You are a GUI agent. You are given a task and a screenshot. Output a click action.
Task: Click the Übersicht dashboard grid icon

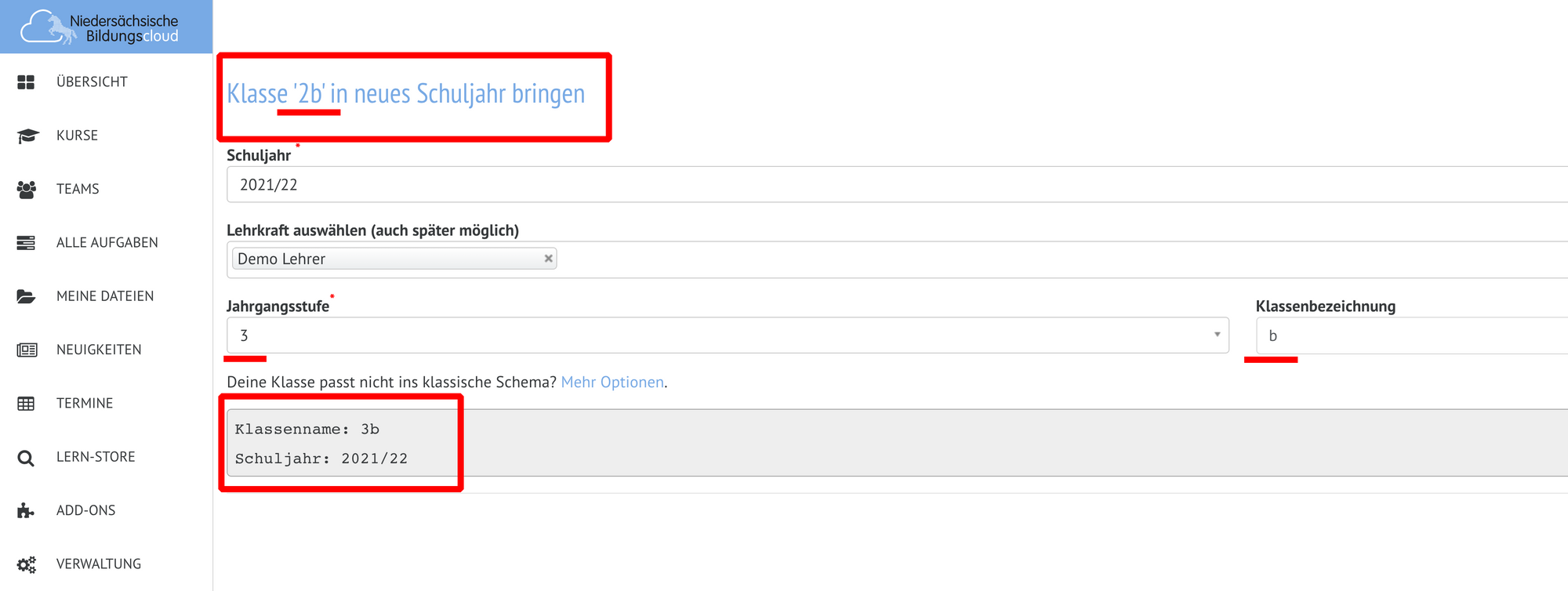(x=26, y=82)
